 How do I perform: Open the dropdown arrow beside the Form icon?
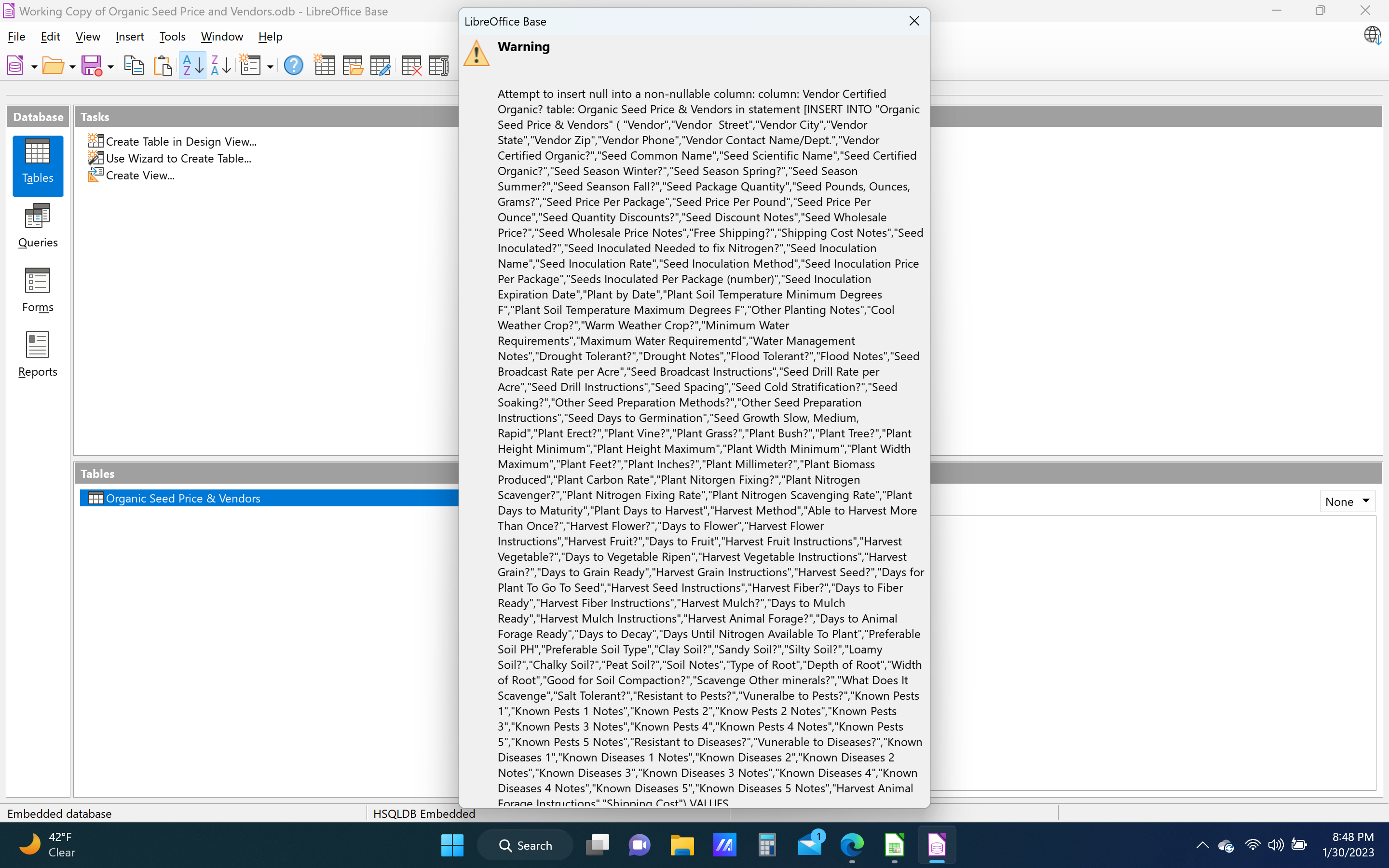270,67
